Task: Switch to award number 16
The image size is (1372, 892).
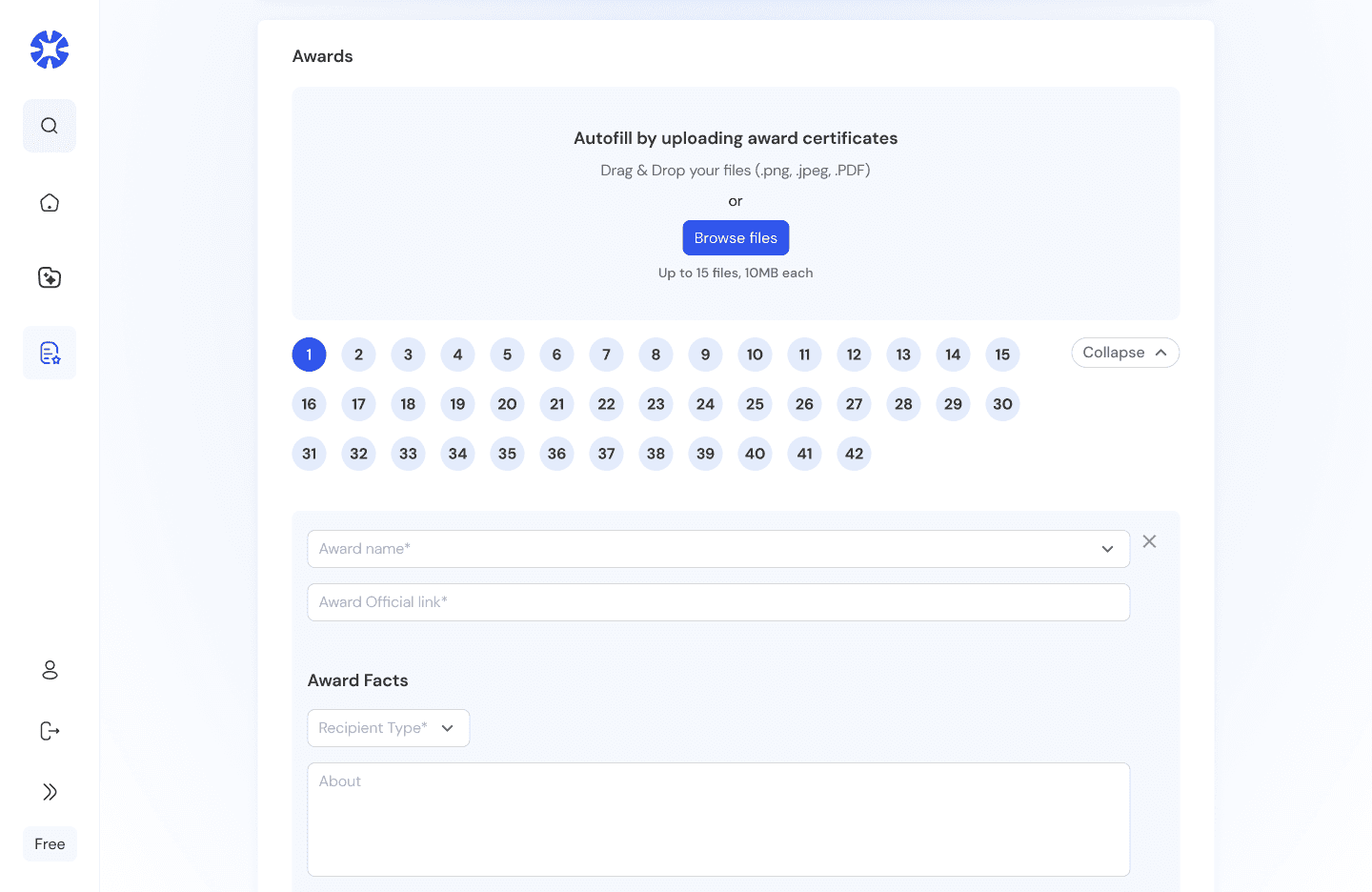Action: [x=309, y=404]
